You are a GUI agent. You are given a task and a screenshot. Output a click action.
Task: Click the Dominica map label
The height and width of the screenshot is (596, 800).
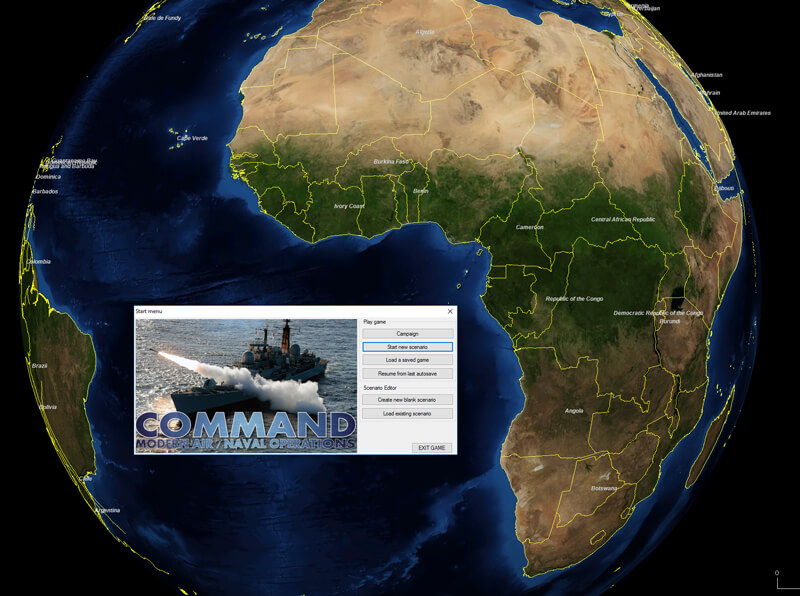[x=48, y=177]
